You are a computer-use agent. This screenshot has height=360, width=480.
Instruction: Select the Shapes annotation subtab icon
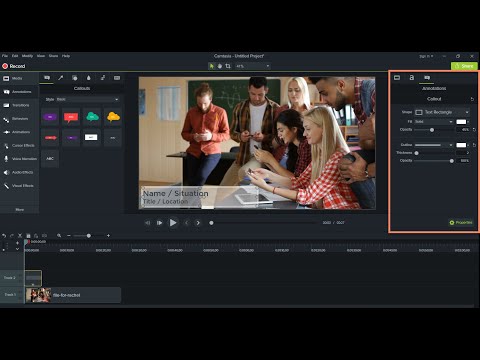[x=75, y=78]
